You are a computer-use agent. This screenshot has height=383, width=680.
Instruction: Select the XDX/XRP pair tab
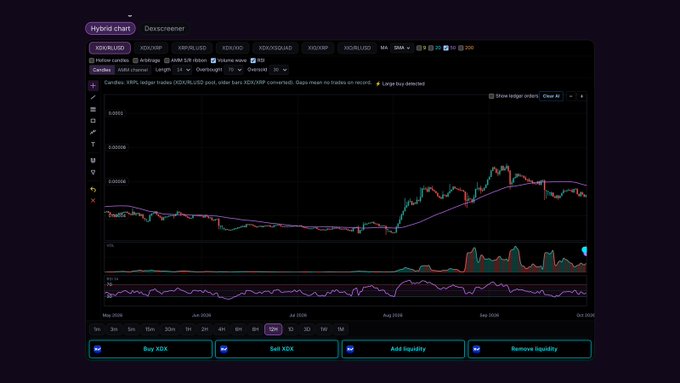coord(151,48)
